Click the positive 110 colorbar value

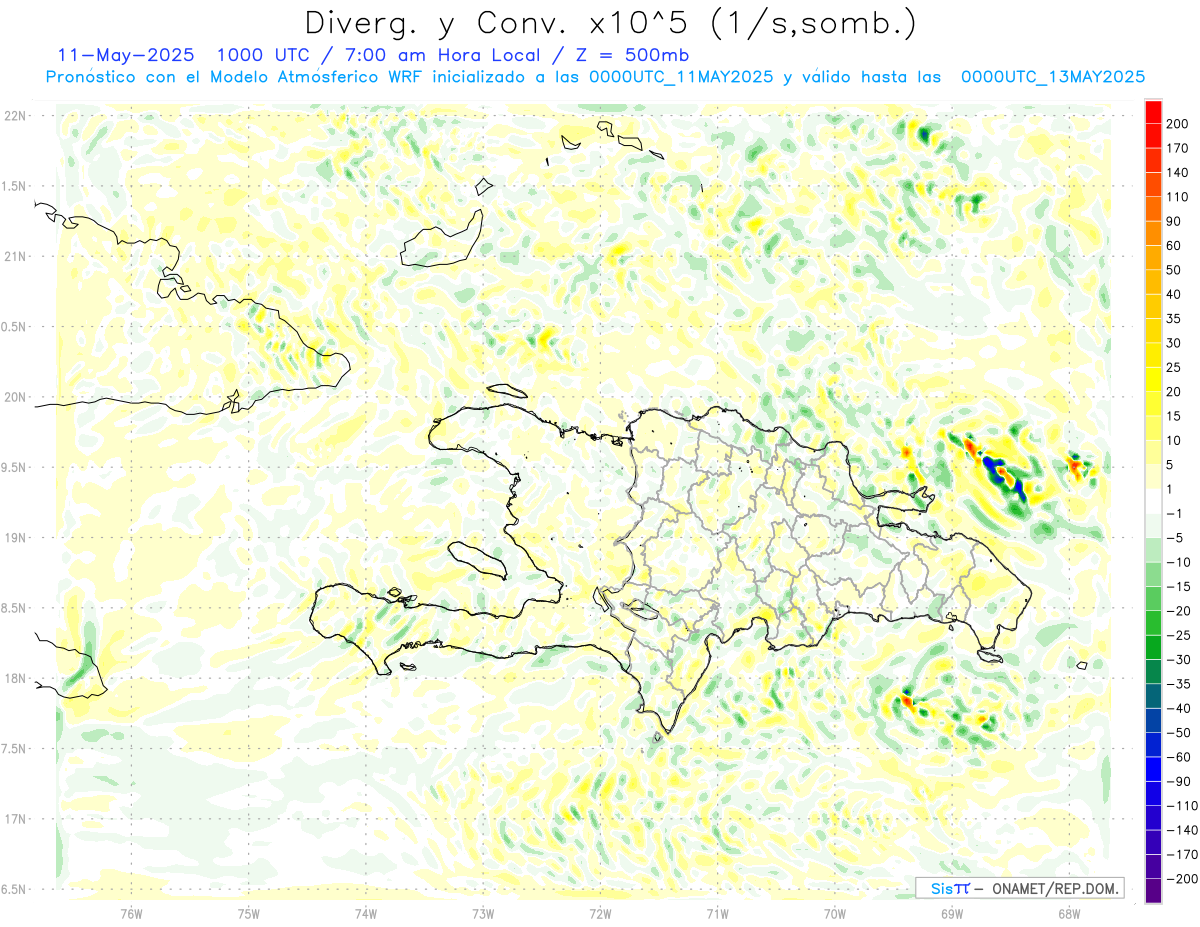pyautogui.click(x=1177, y=197)
